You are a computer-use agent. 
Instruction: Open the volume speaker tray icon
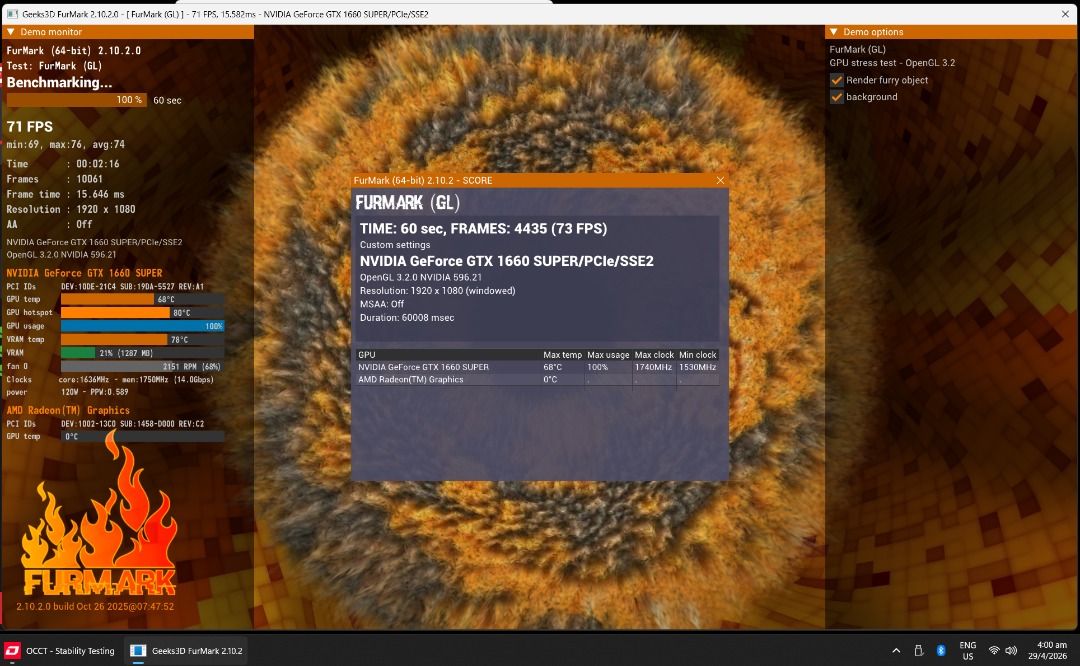pos(1010,651)
